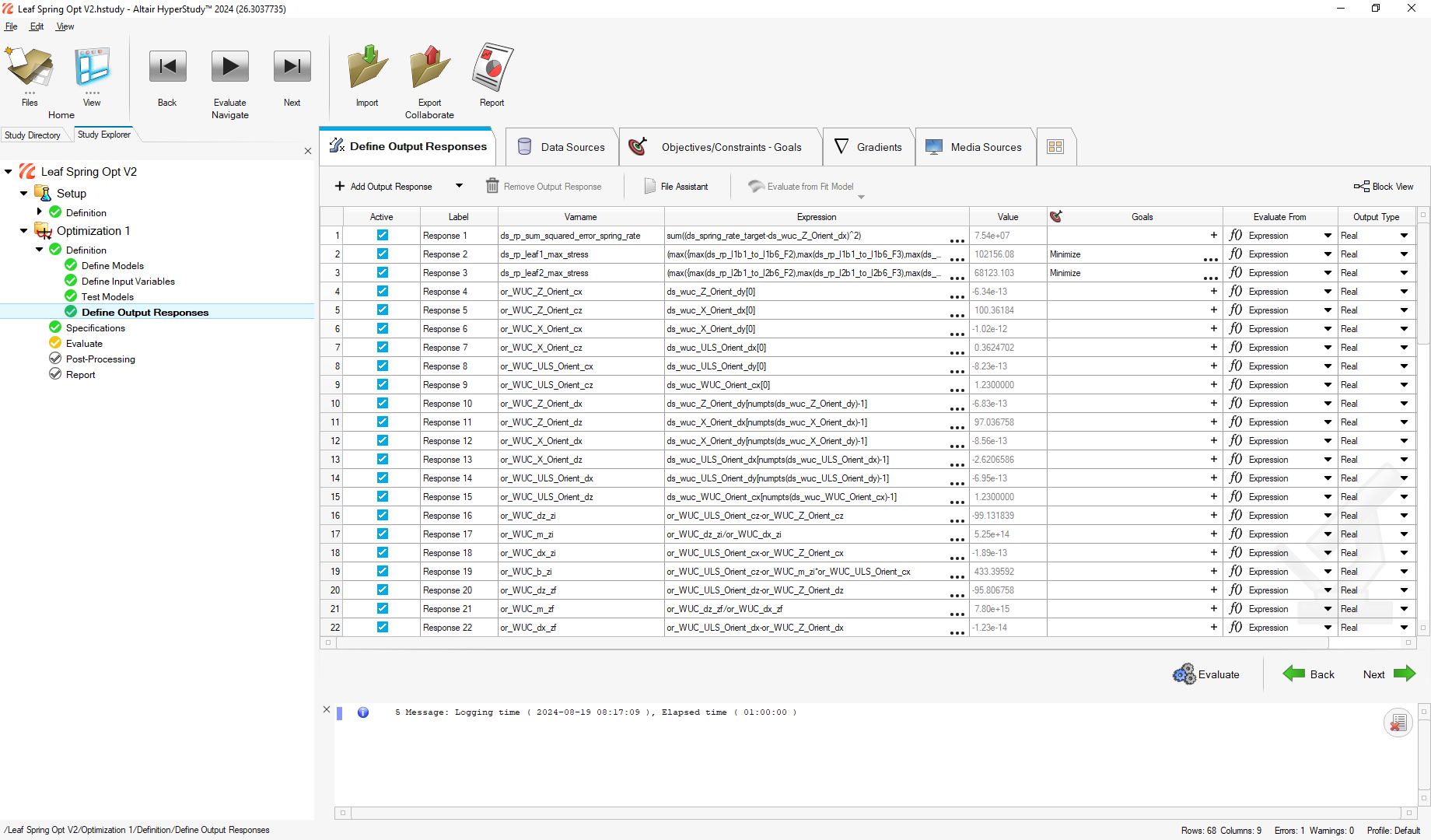This screenshot has height=840, width=1431.
Task: Uncheck Active for Response 1
Action: [x=383, y=235]
